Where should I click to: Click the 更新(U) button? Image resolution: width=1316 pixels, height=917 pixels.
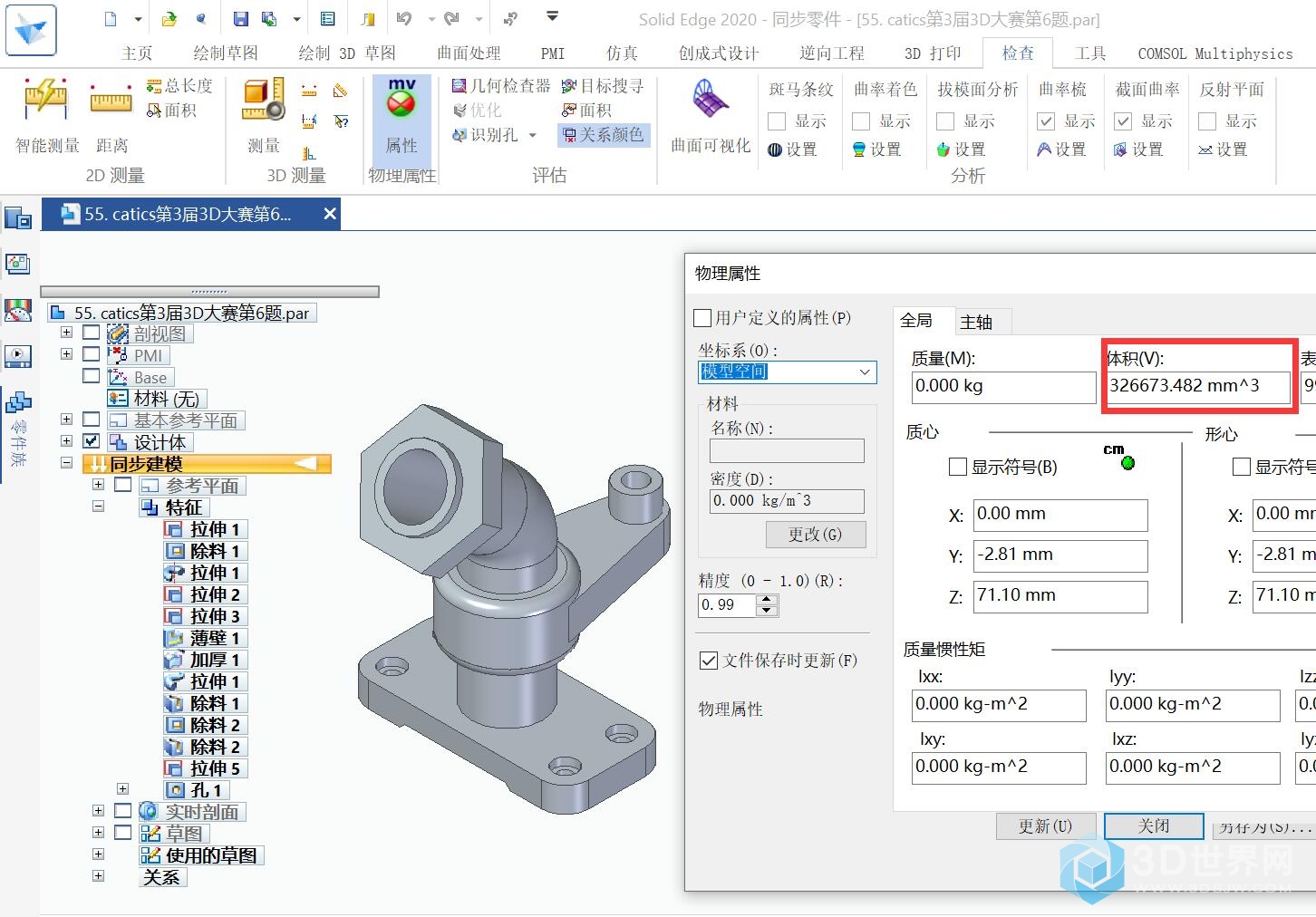[x=1045, y=826]
